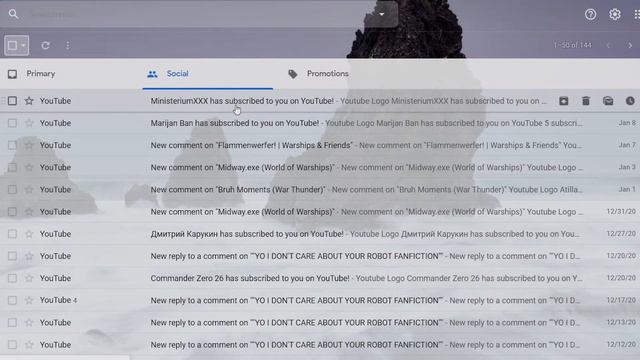Click the Refresh icon
The height and width of the screenshot is (360, 640).
(45, 45)
